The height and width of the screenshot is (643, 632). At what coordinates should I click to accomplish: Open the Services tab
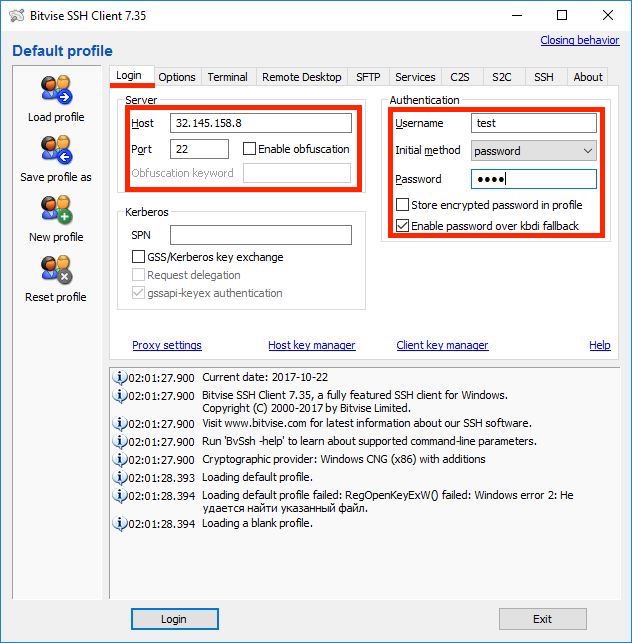[415, 77]
